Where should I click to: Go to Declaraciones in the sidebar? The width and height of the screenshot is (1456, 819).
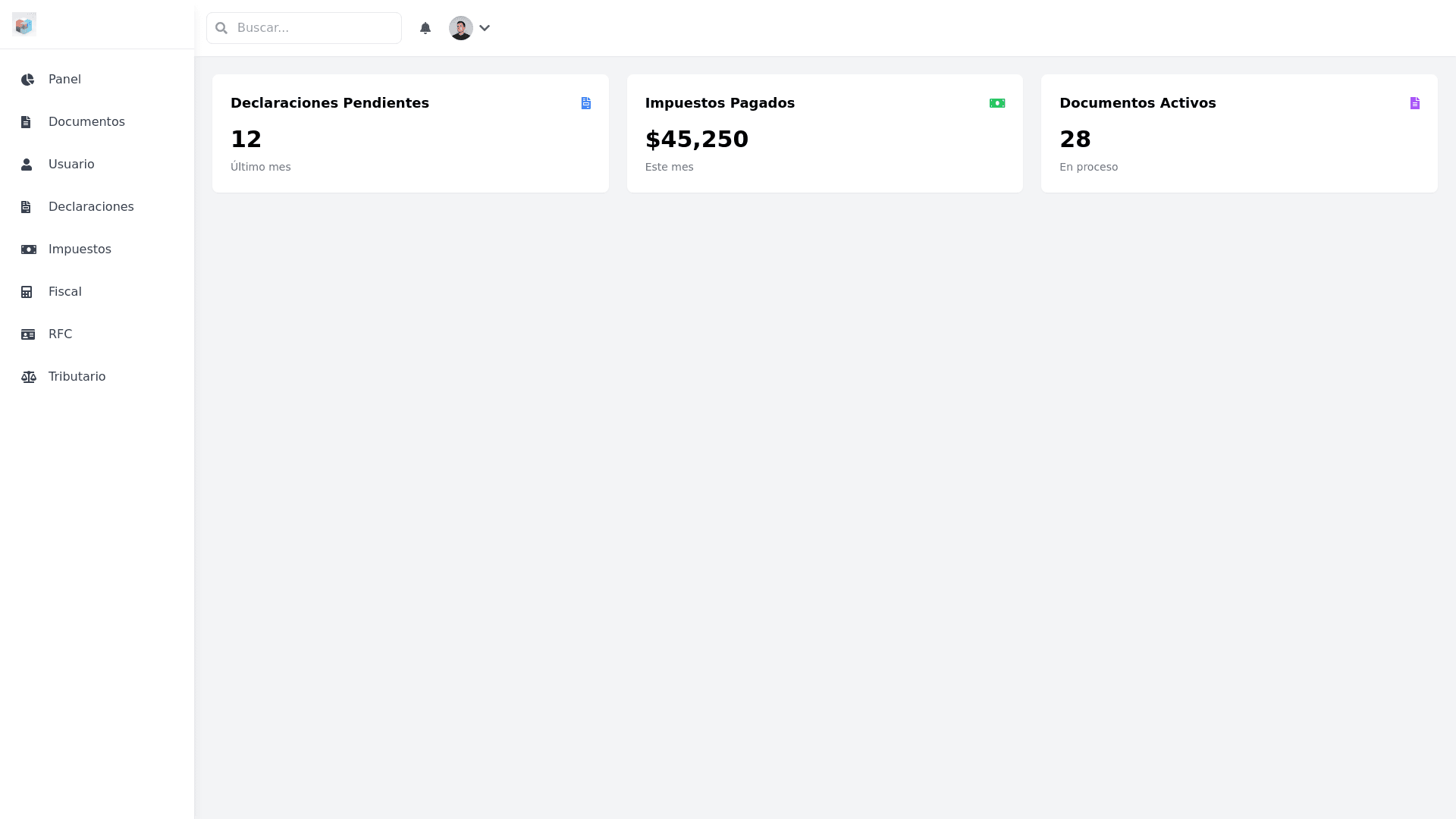pos(91,207)
